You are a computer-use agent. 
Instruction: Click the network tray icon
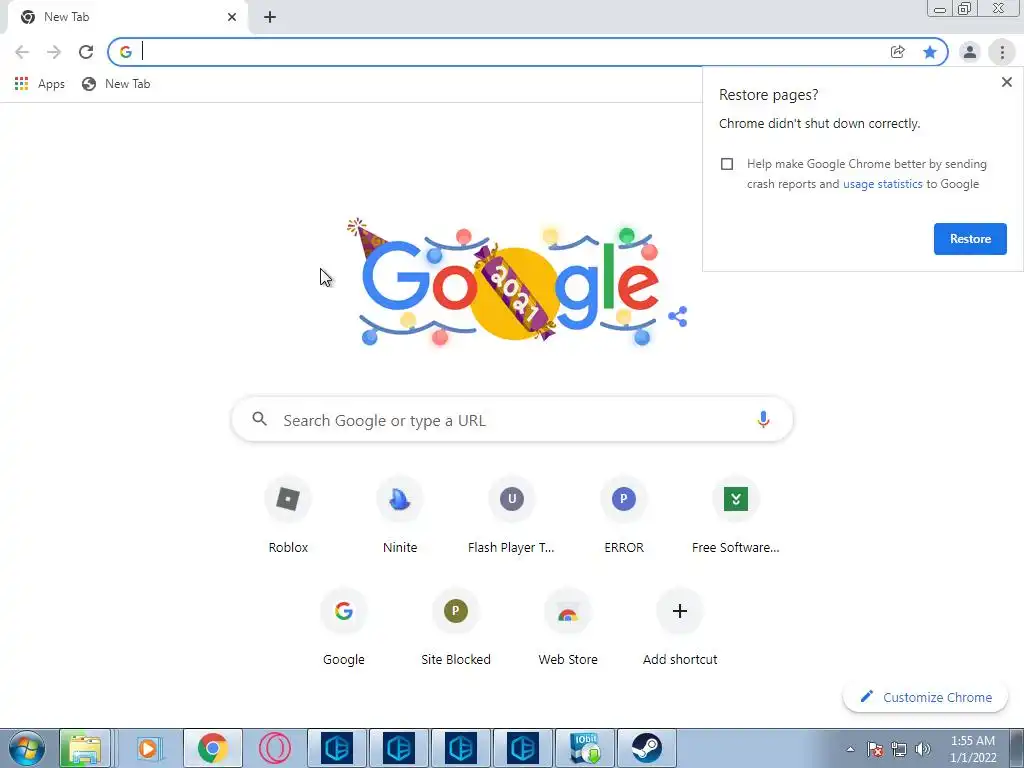click(899, 749)
